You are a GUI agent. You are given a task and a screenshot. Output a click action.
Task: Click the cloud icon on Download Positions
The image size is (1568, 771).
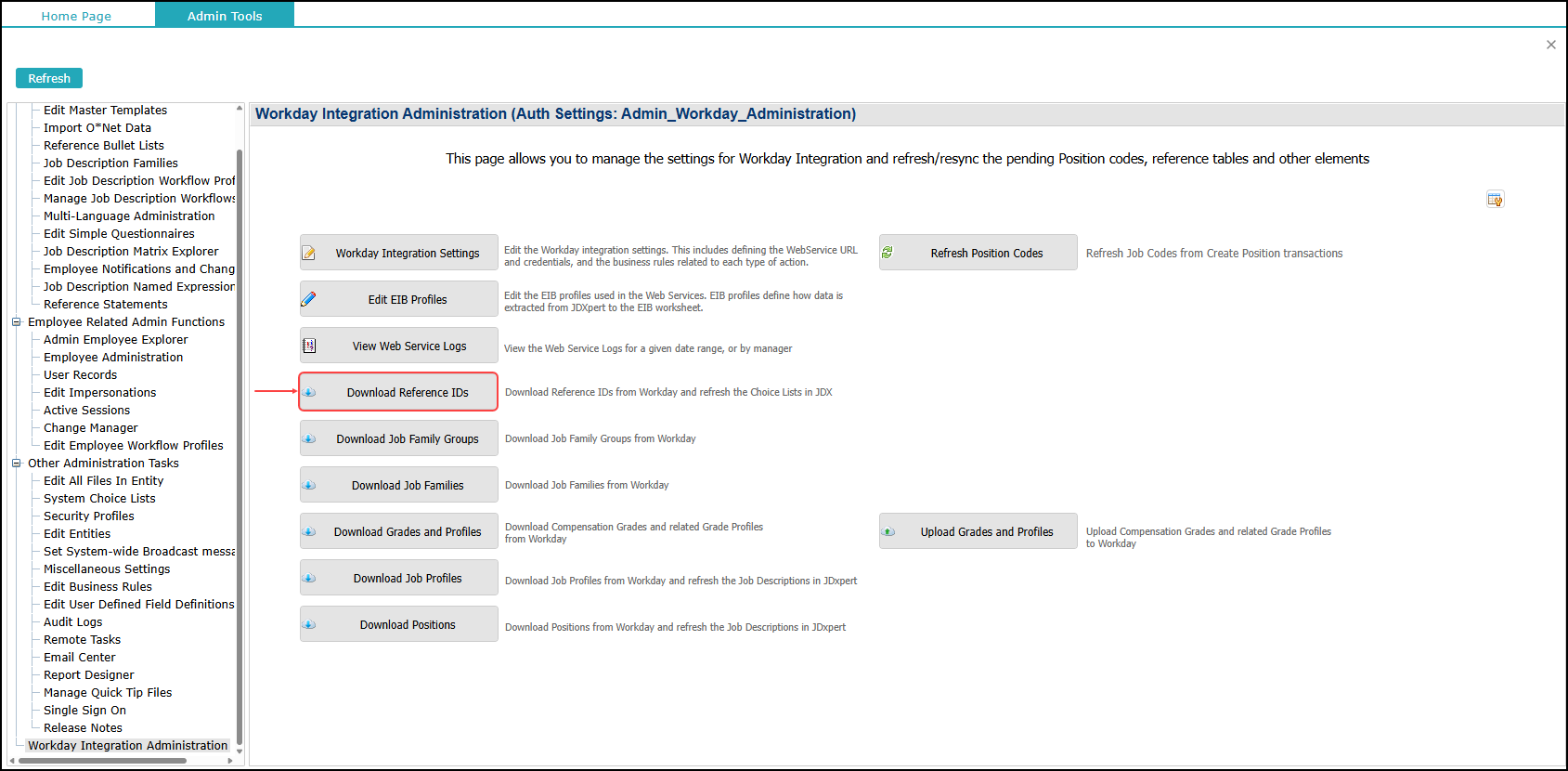click(309, 624)
